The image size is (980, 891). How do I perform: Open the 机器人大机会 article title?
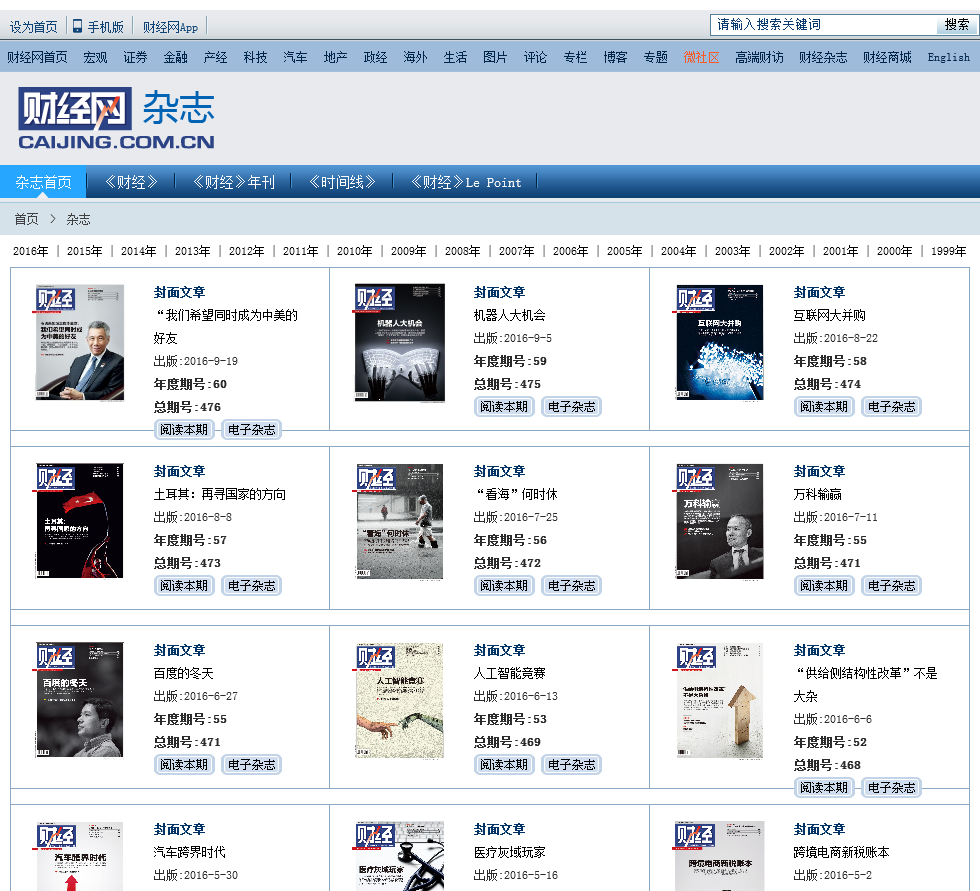(509, 316)
